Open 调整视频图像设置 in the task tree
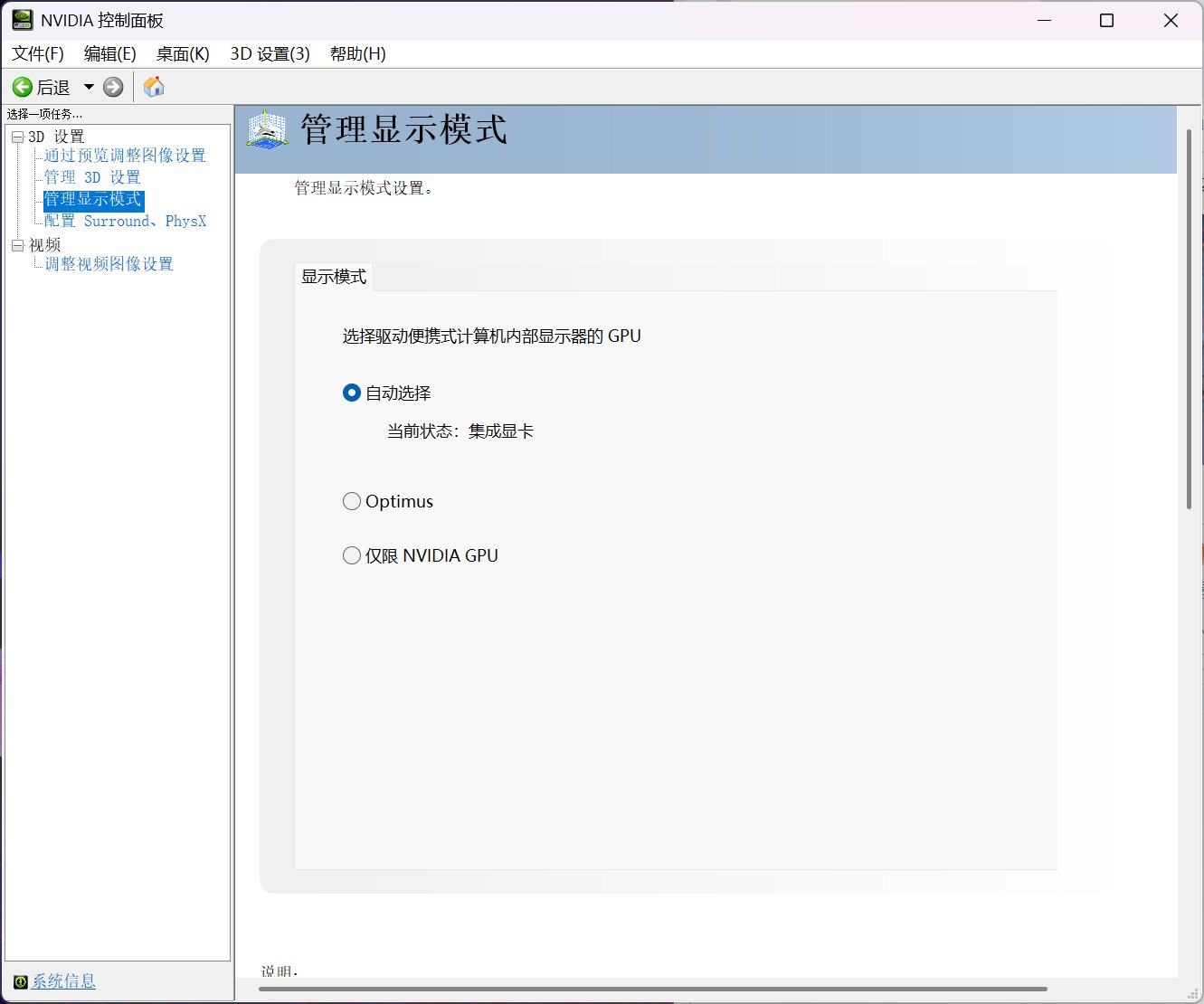1204x1004 pixels. point(109,264)
